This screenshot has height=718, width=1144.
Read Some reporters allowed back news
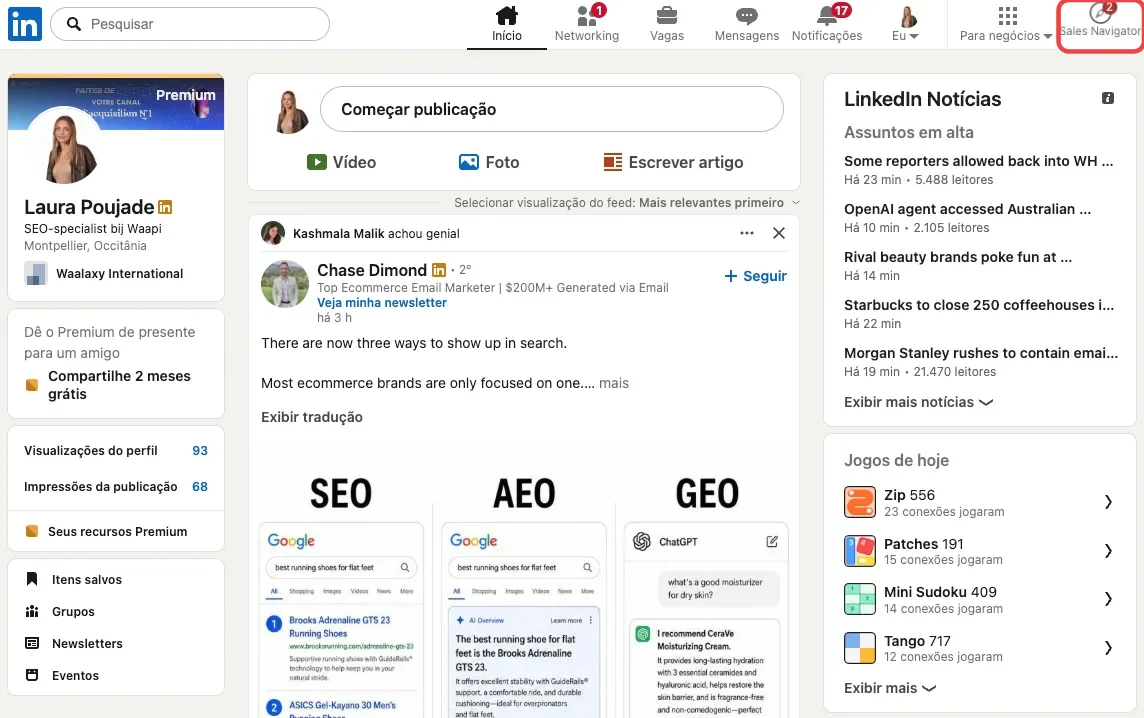click(x=978, y=161)
